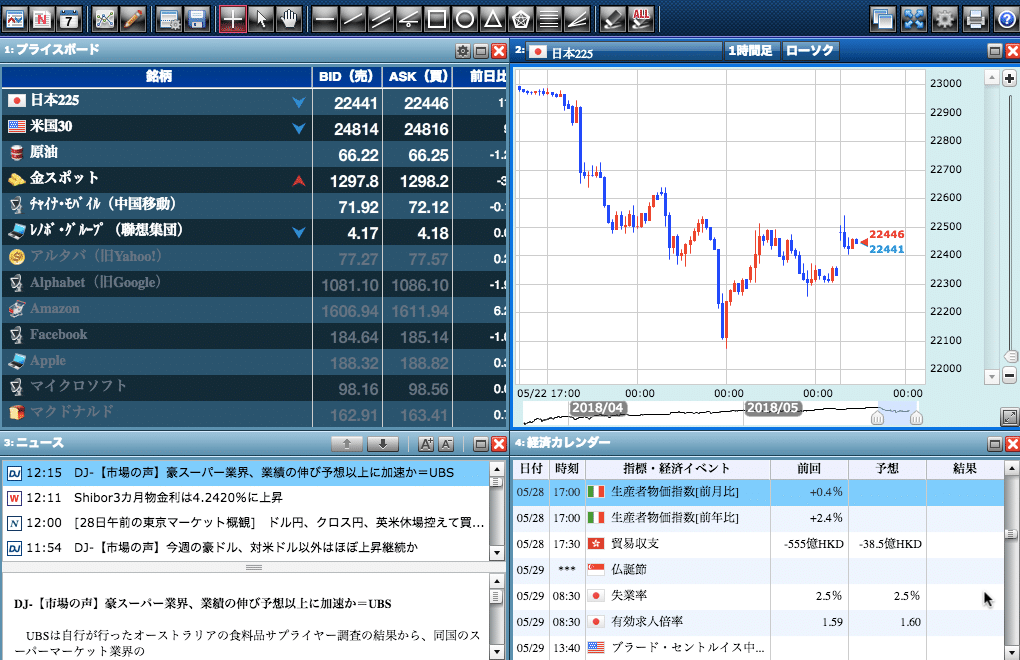Select the circle drawing tool
1020x660 pixels.
point(464,18)
